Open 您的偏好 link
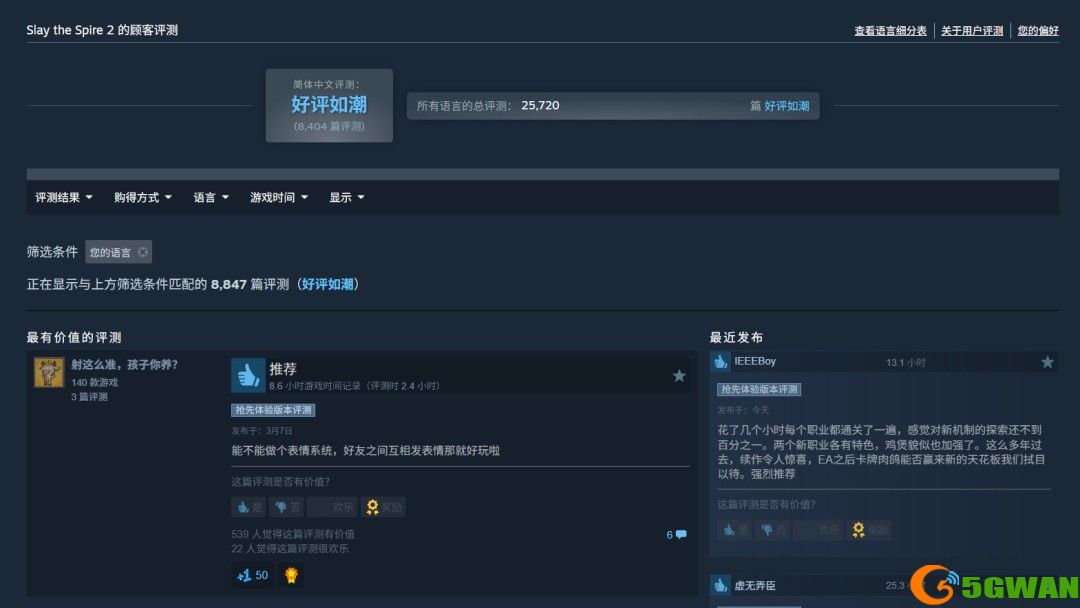This screenshot has width=1080, height=608. pyautogui.click(x=1038, y=30)
